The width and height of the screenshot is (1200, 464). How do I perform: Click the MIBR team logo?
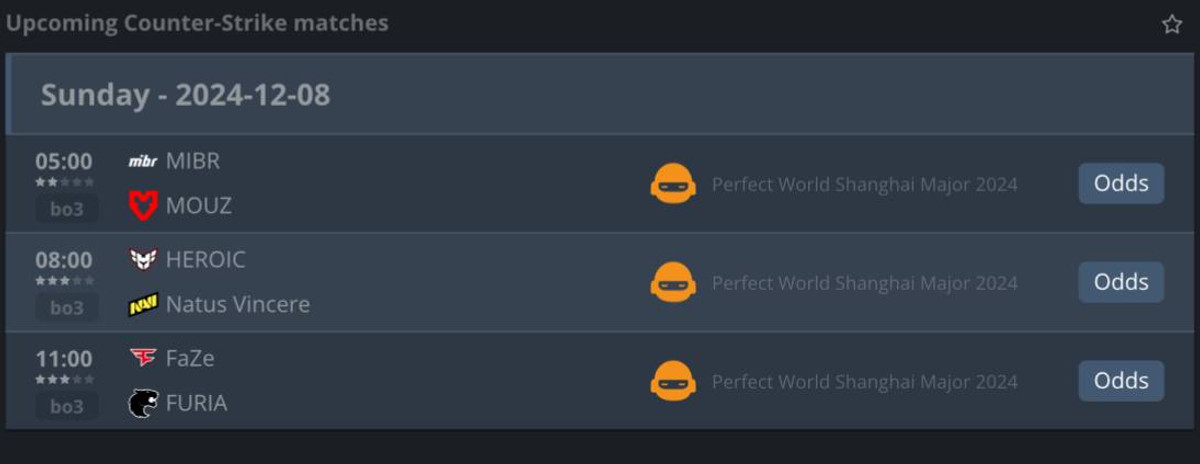point(143,161)
